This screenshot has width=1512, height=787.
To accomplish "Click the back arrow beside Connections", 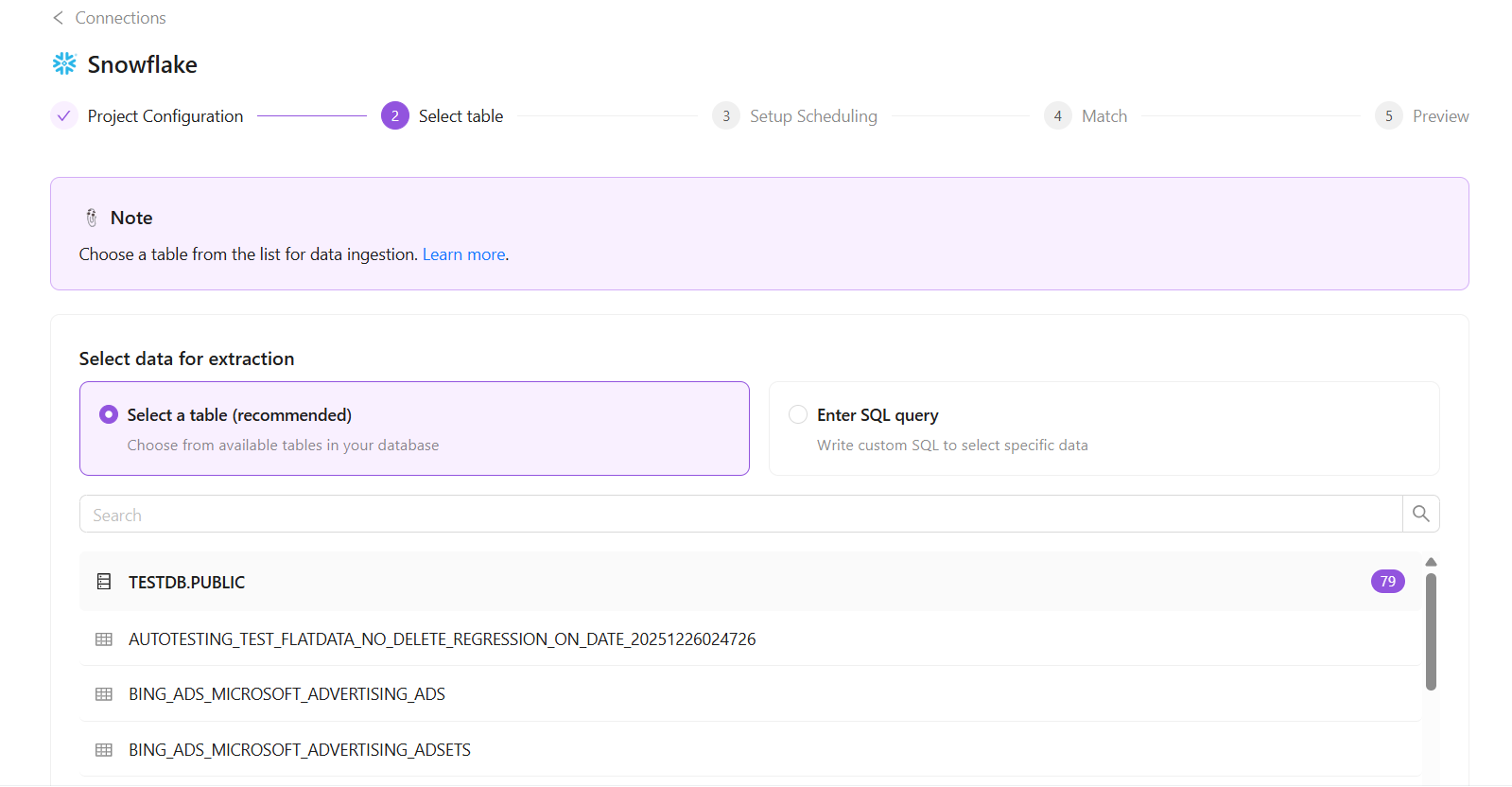I will [59, 18].
